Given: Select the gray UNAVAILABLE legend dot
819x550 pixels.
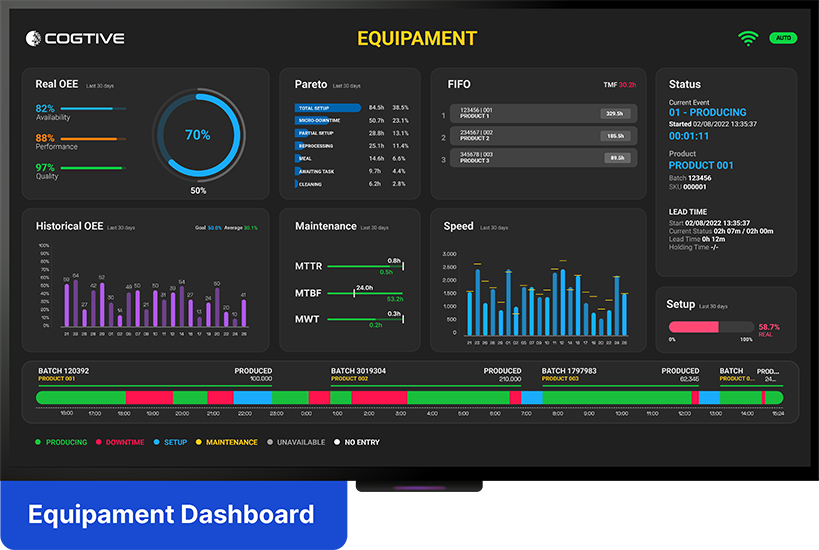Looking at the screenshot, I should (x=270, y=442).
